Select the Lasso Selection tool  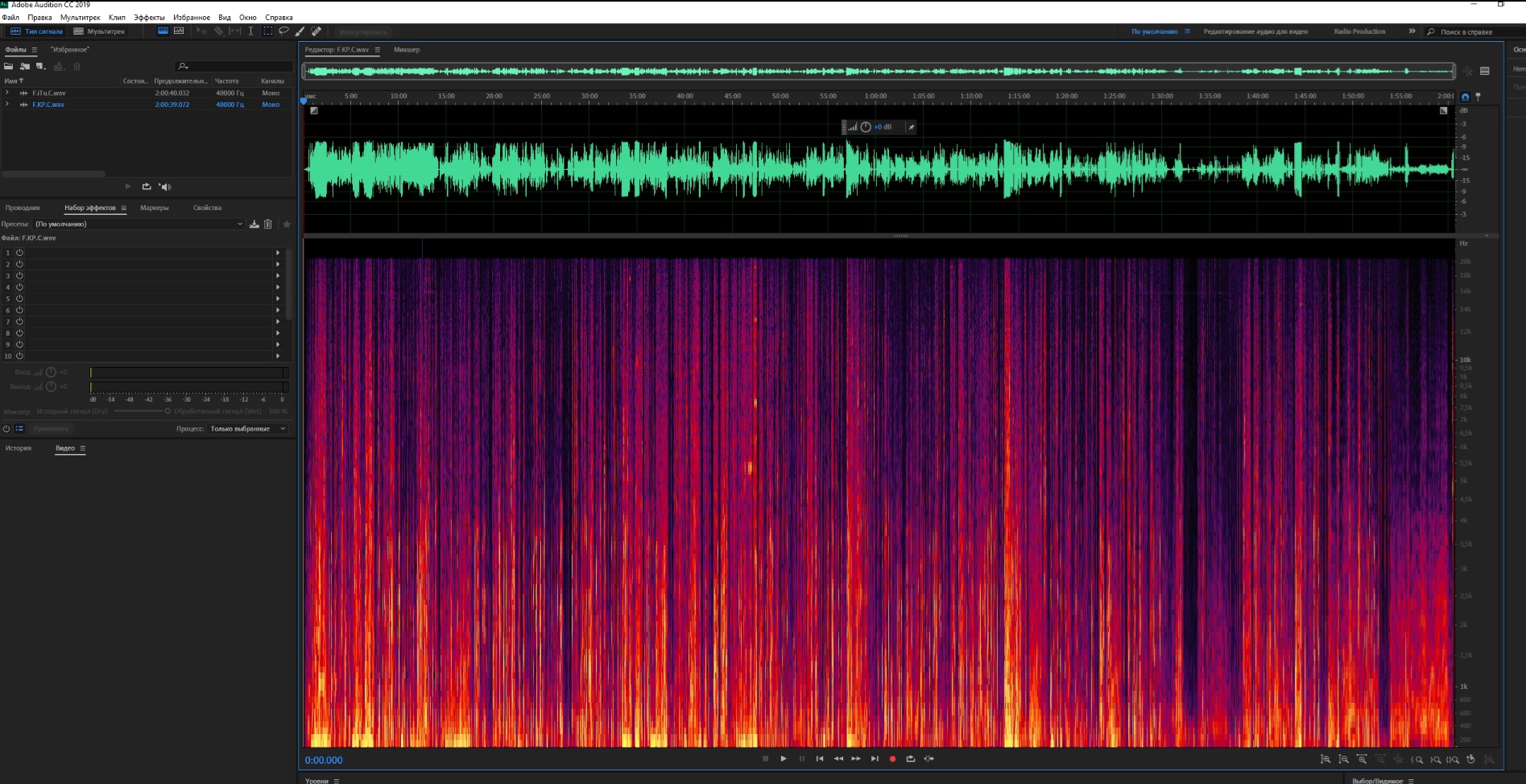[283, 31]
